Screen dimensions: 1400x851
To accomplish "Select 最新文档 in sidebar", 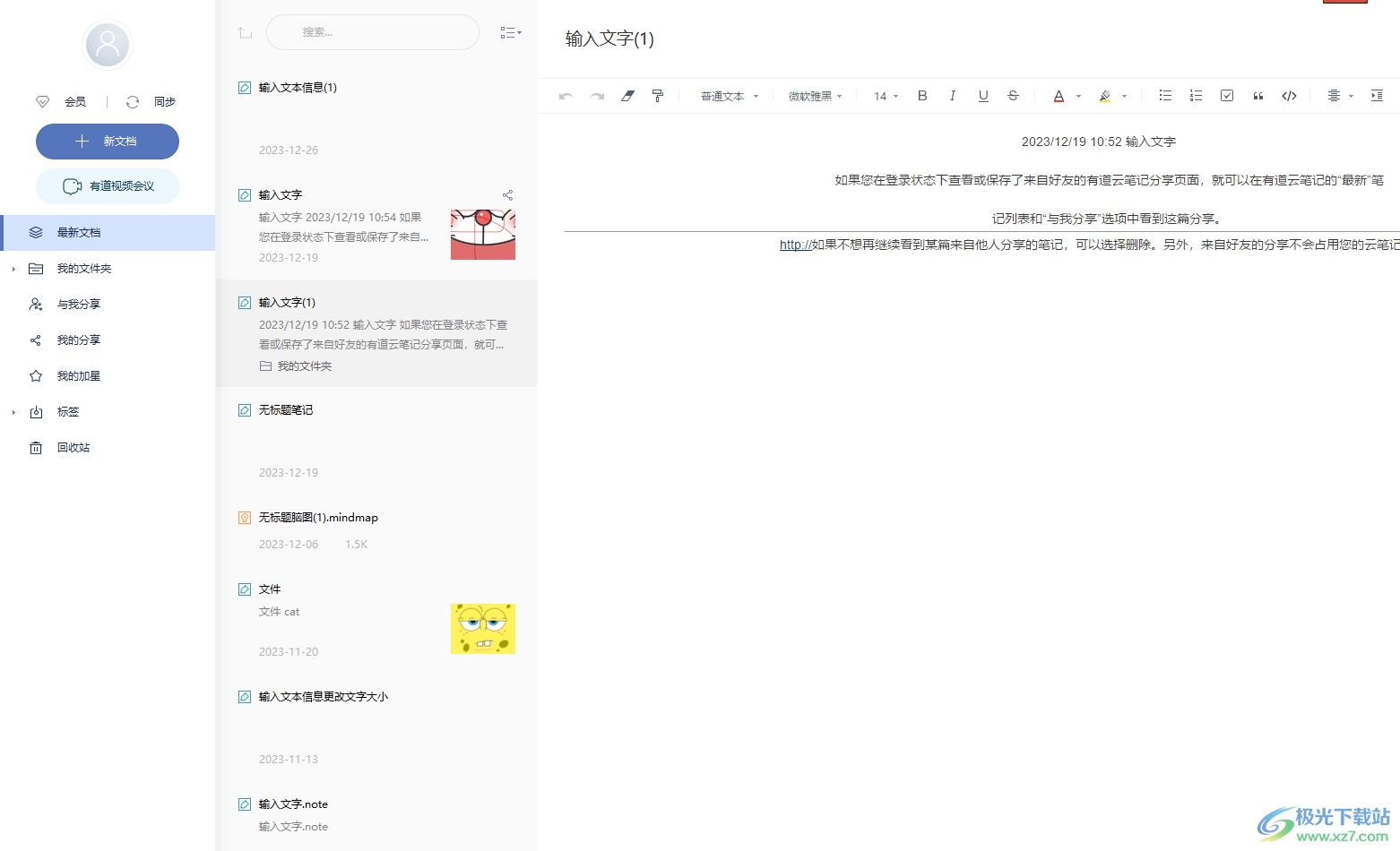I will (x=108, y=233).
